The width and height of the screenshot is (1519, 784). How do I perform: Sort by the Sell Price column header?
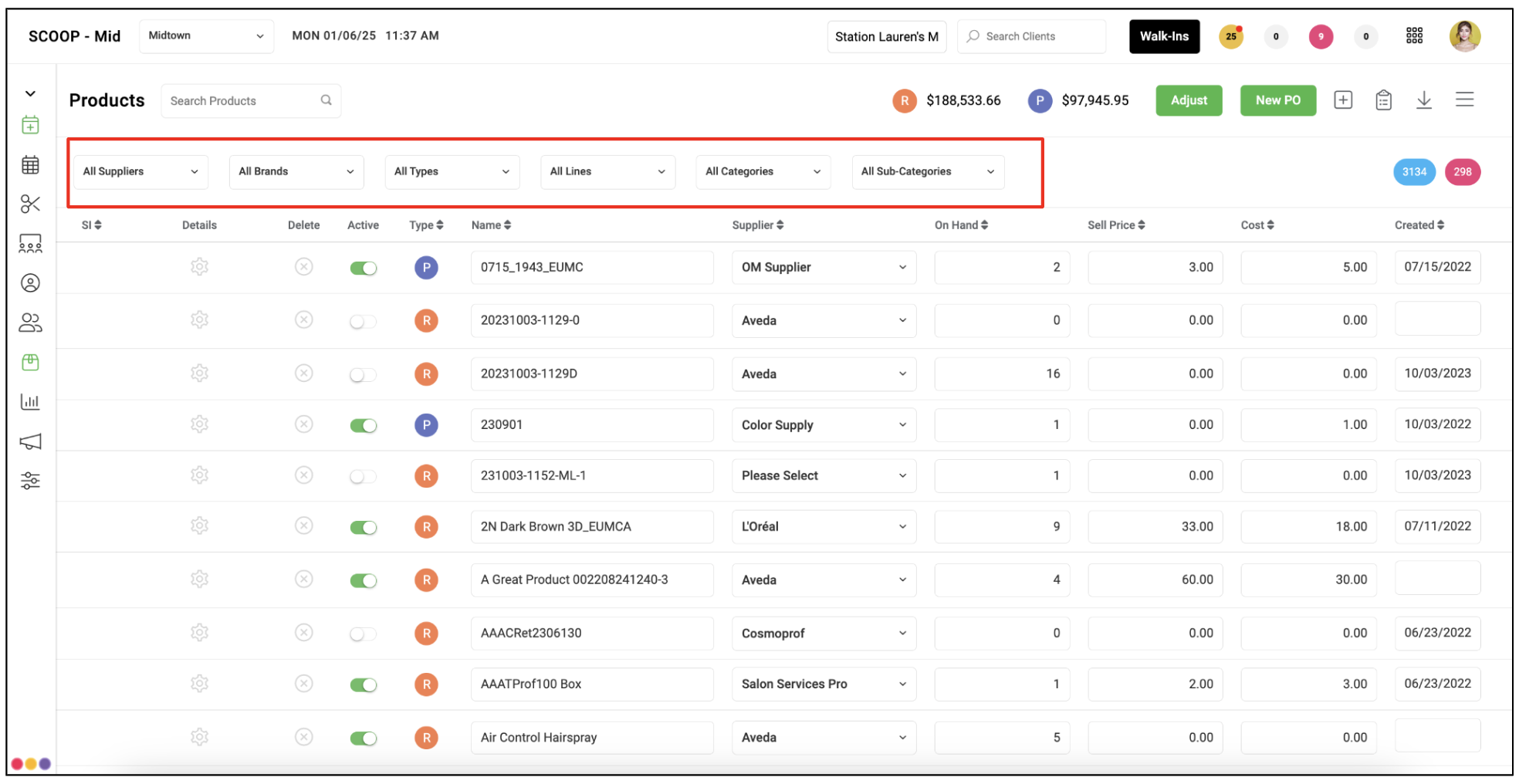pyautogui.click(x=1116, y=225)
